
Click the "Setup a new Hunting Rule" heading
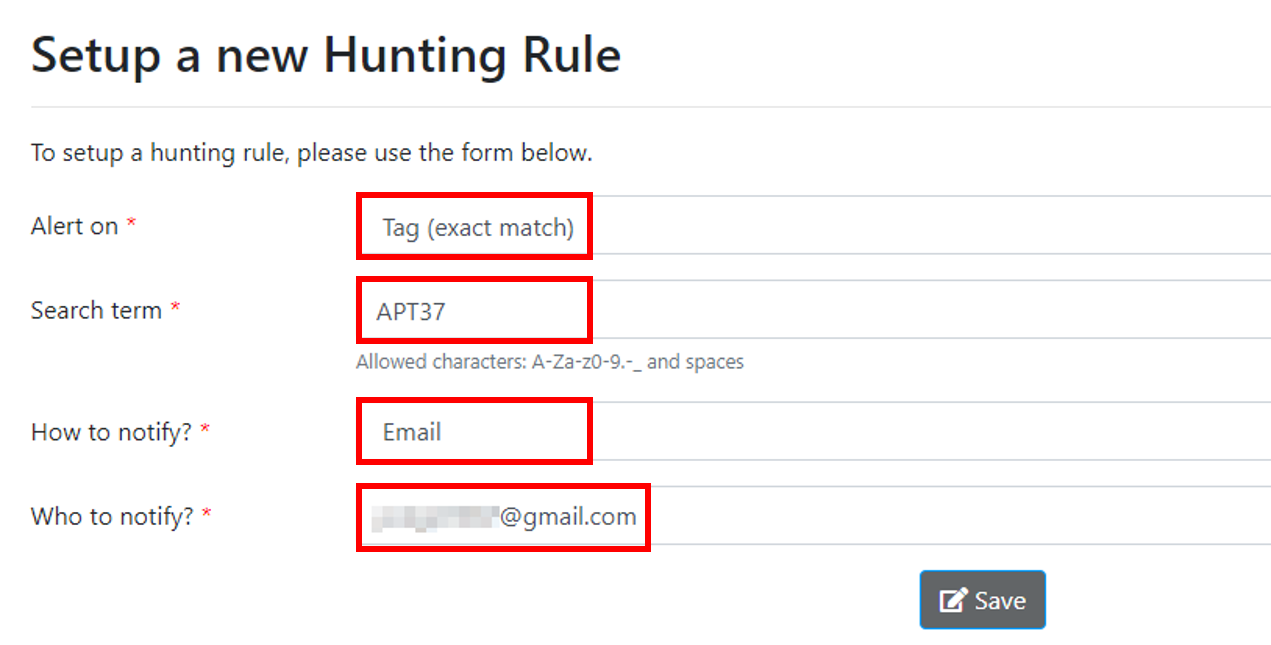(x=326, y=55)
